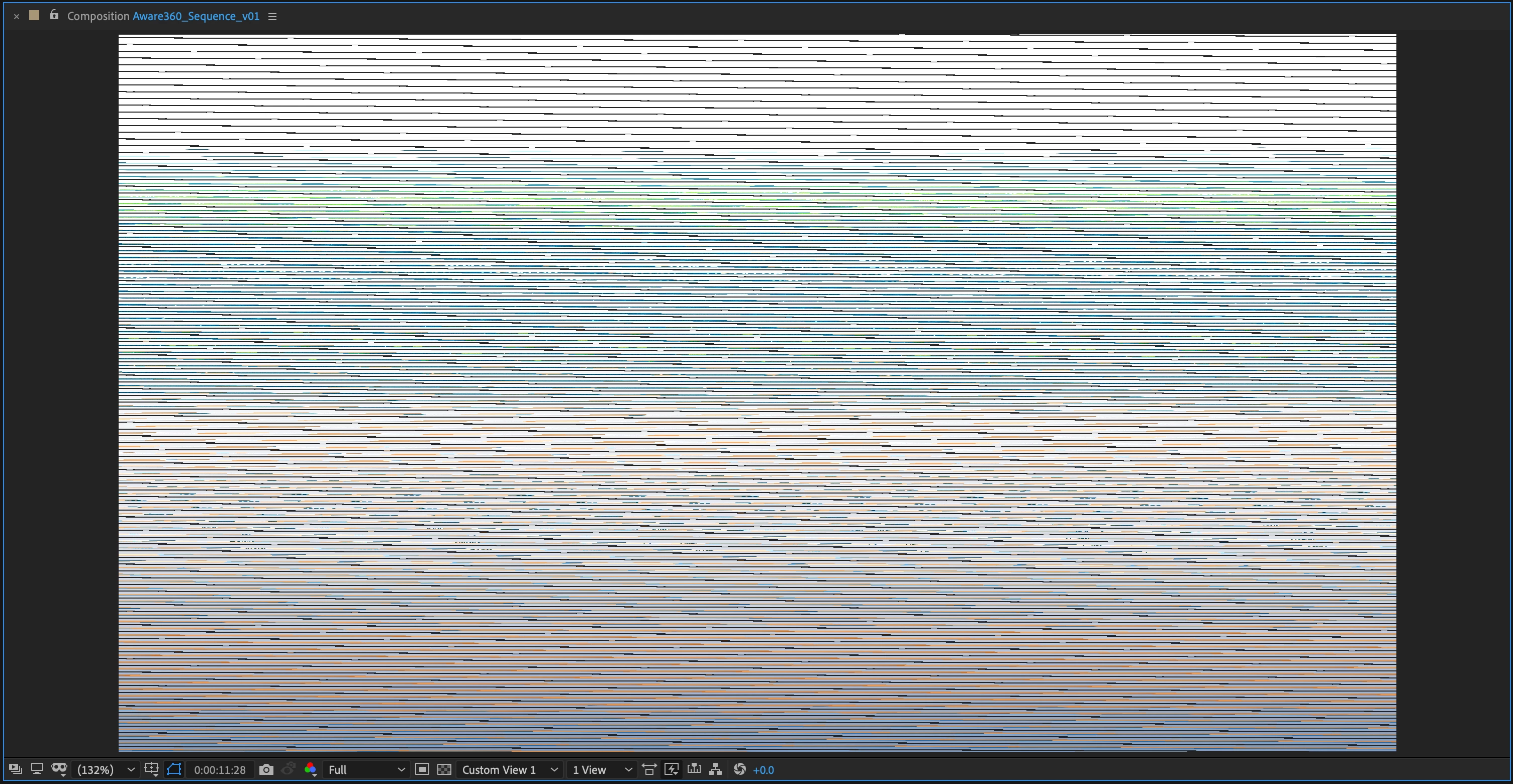Click the current time 0:00:11:28 field
This screenshot has height=784, width=1513.
tap(220, 769)
